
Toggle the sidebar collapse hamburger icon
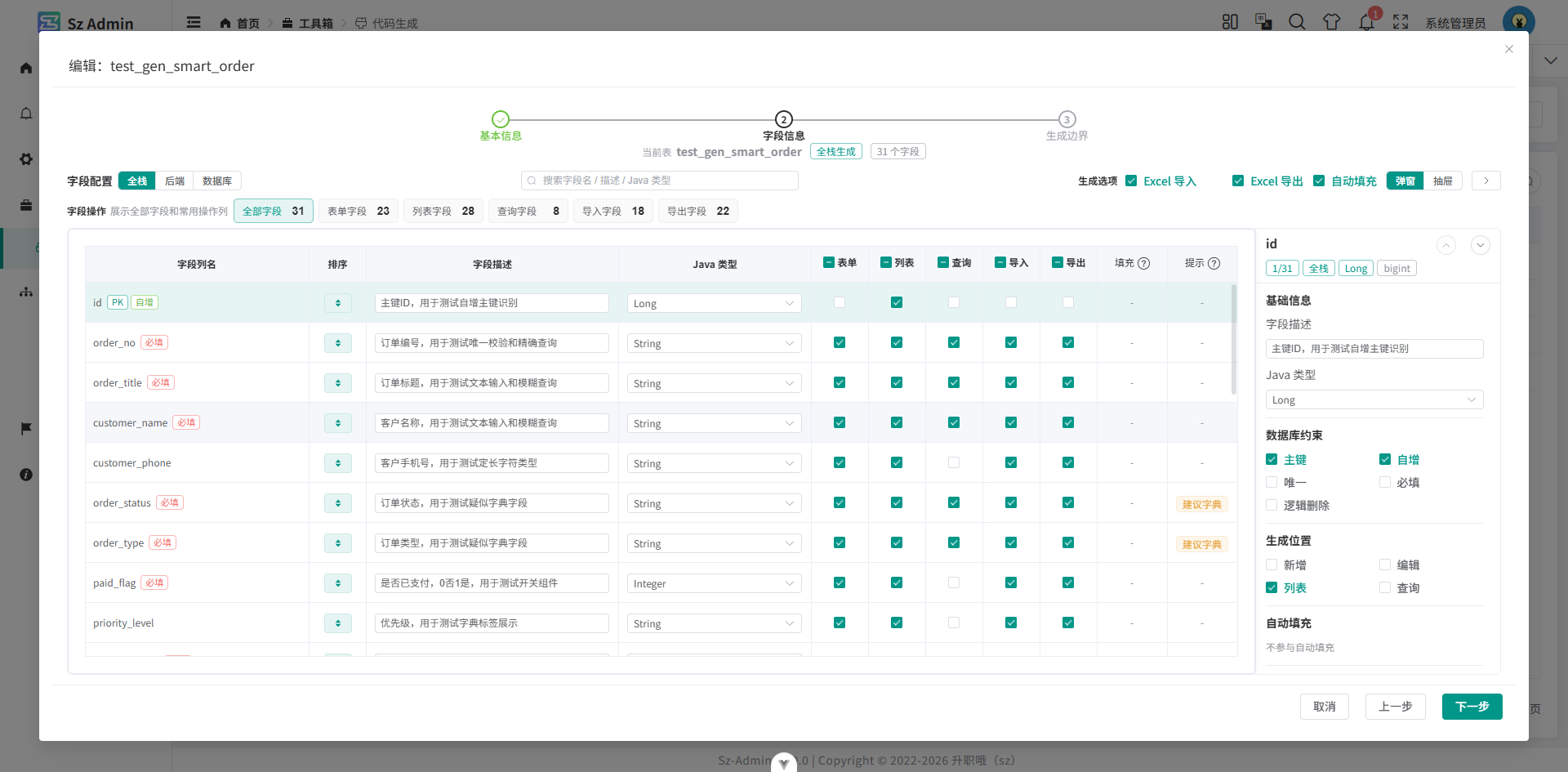click(x=194, y=22)
